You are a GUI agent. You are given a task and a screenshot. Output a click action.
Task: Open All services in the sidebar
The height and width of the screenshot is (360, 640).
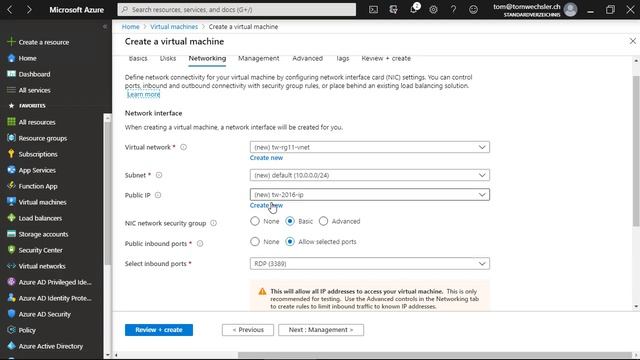[x=34, y=90]
